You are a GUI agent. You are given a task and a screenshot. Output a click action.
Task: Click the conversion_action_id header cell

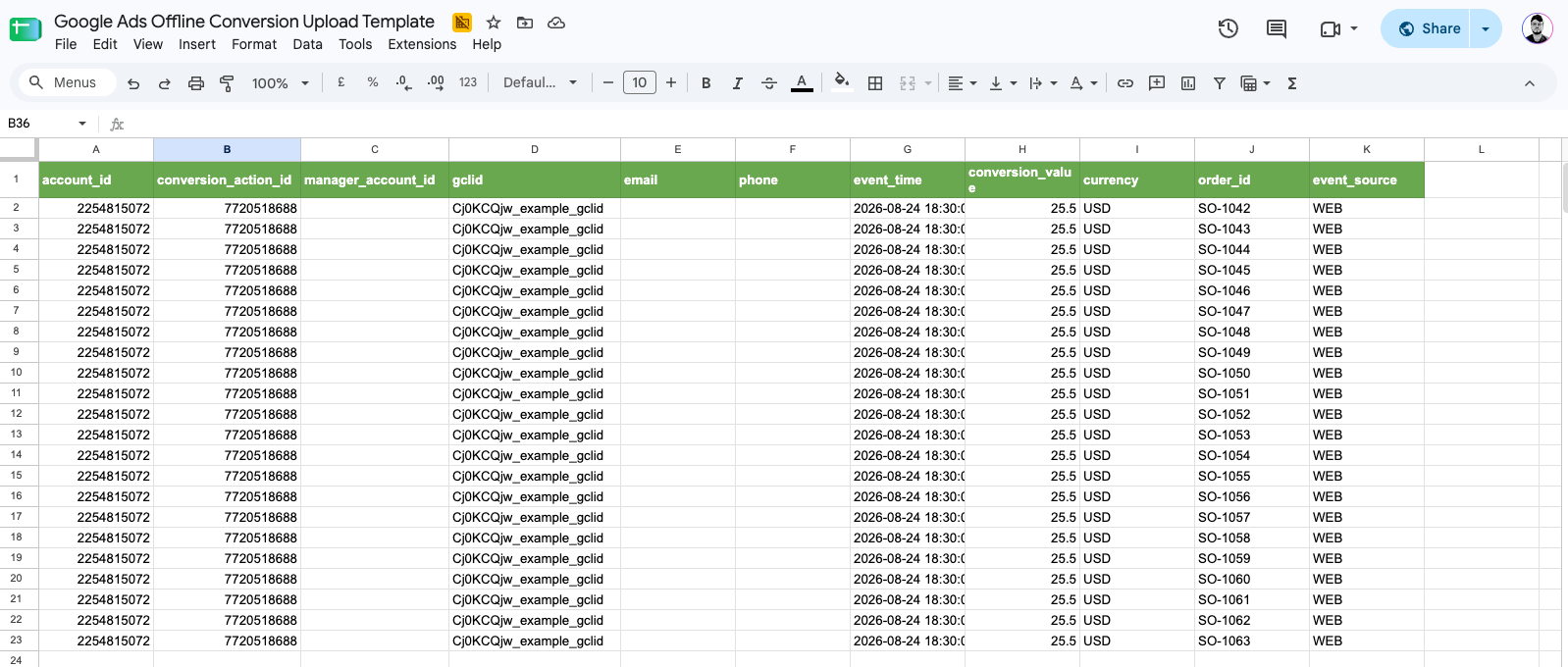click(227, 180)
